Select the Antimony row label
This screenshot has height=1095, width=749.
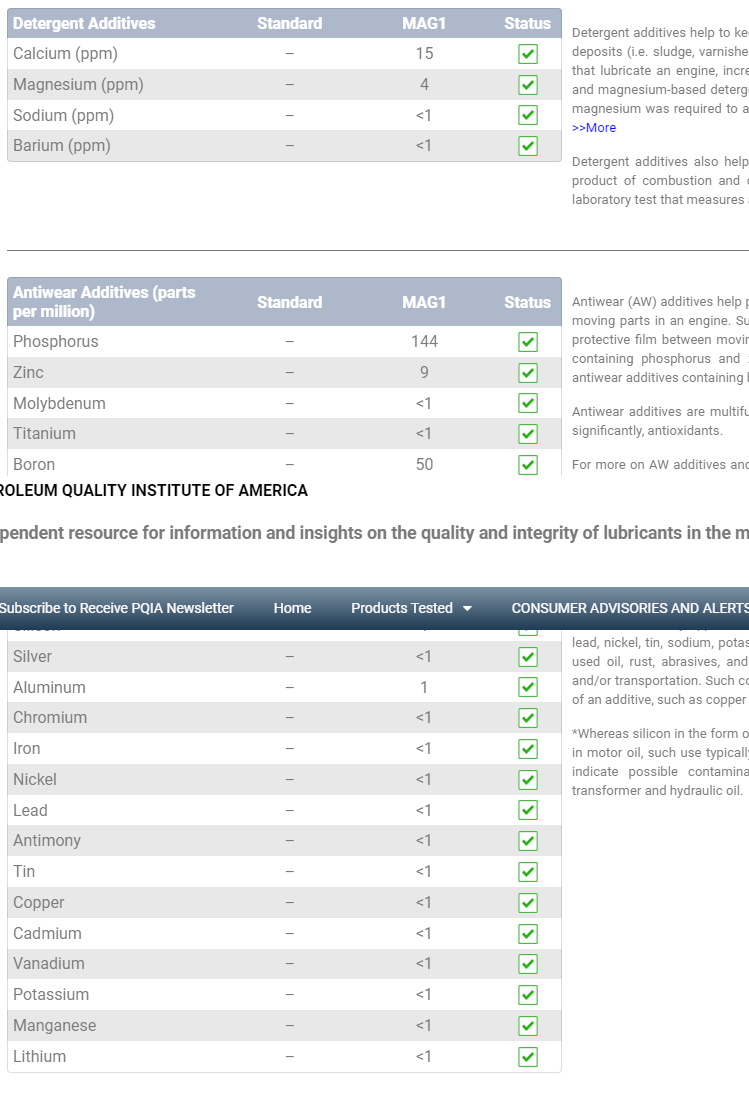[47, 841]
